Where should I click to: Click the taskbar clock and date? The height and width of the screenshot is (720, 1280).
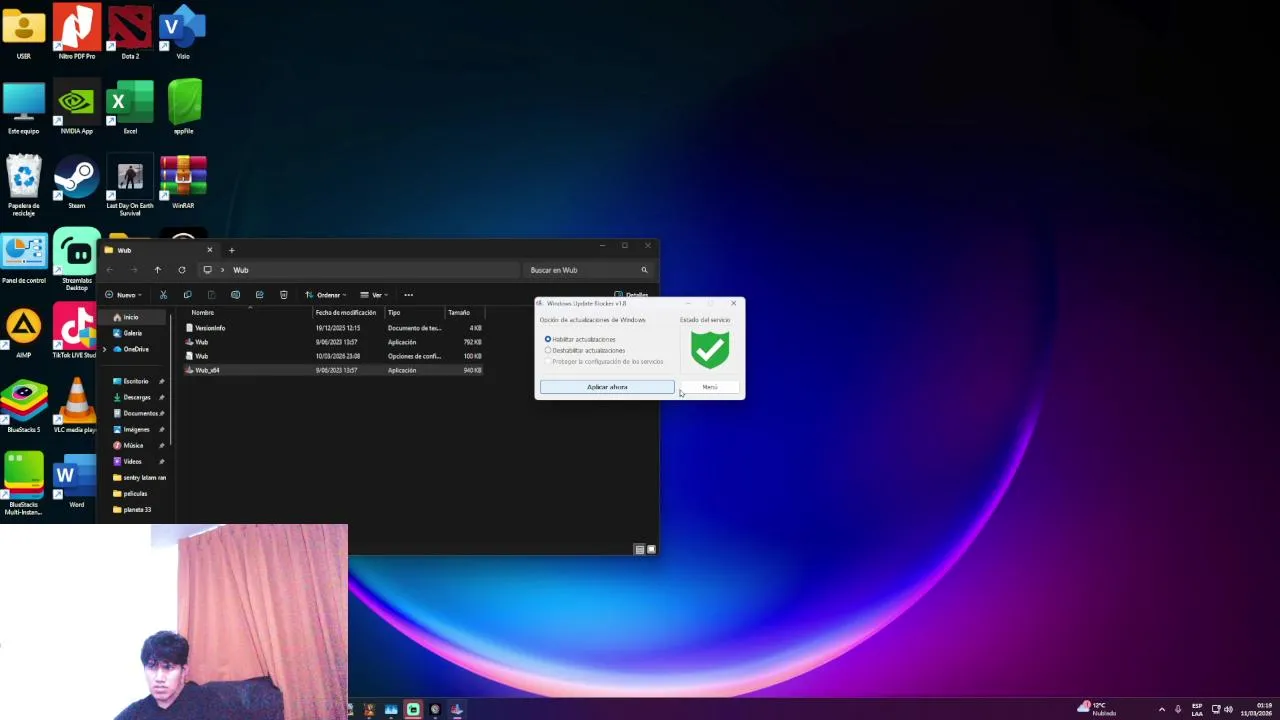coord(1256,709)
